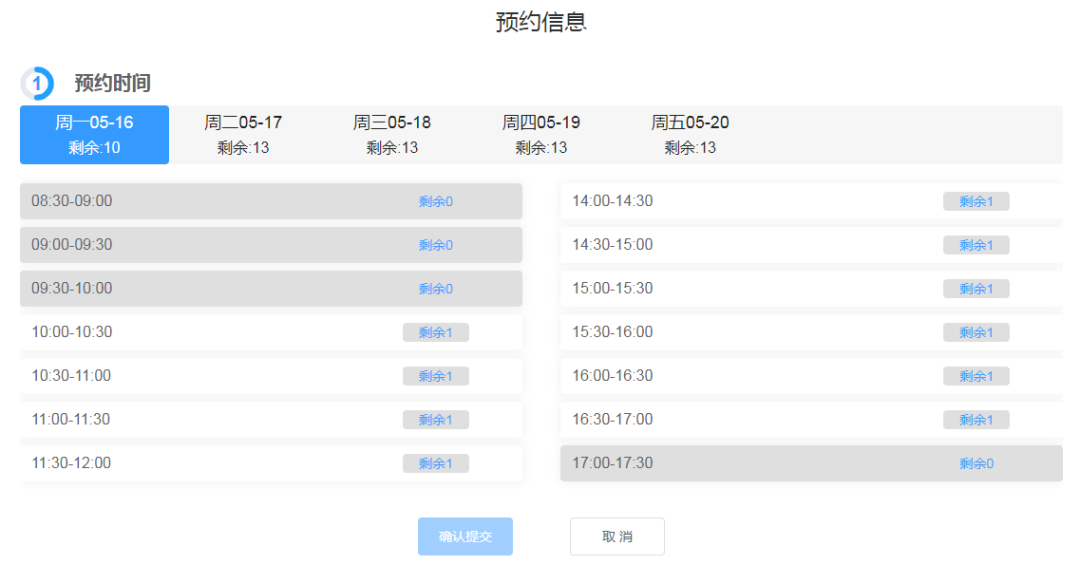Switch to the 周二05-17 date tab
The image size is (1080, 565).
tap(243, 134)
